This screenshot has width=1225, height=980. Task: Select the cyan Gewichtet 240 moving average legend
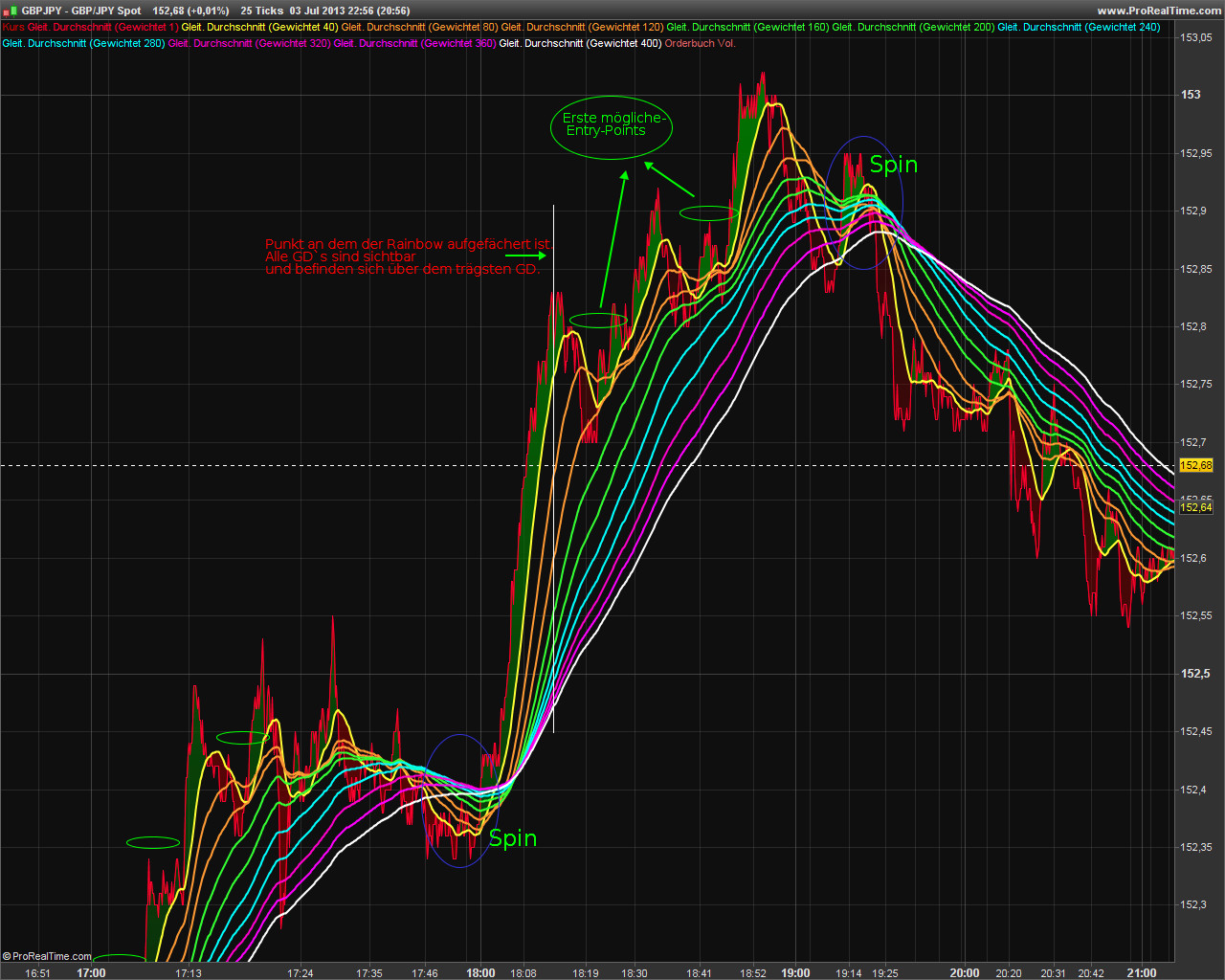(1079, 28)
